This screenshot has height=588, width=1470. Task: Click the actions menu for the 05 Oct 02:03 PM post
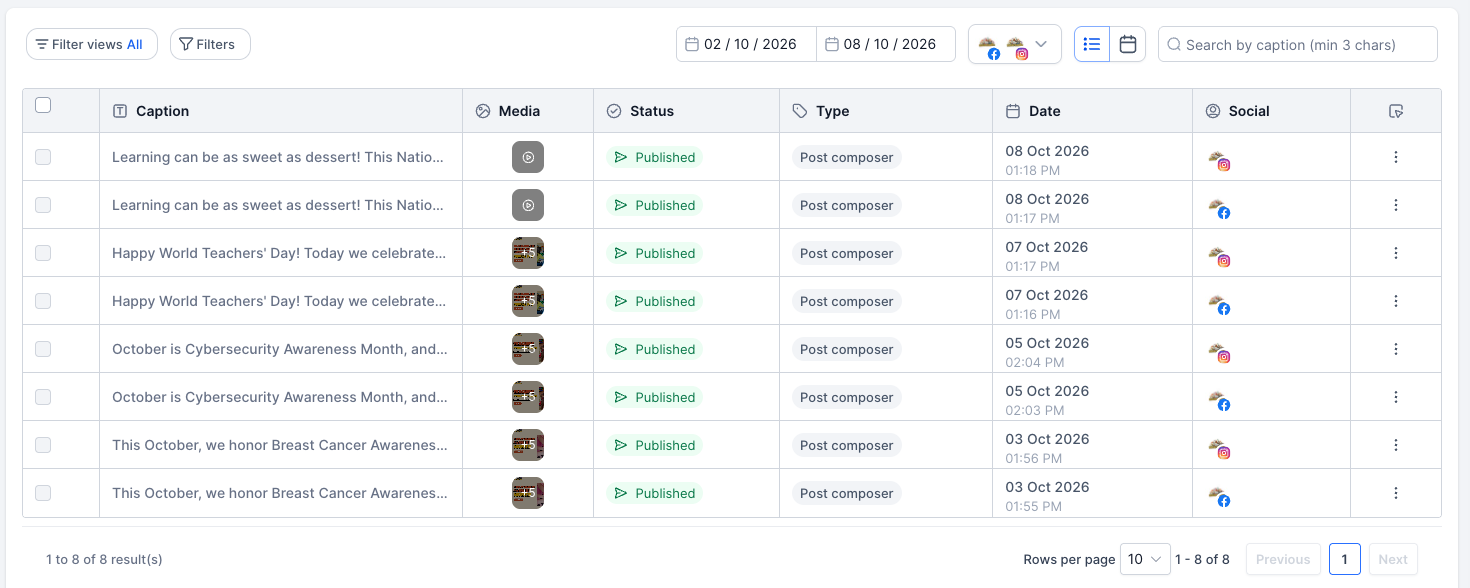pyautogui.click(x=1396, y=397)
